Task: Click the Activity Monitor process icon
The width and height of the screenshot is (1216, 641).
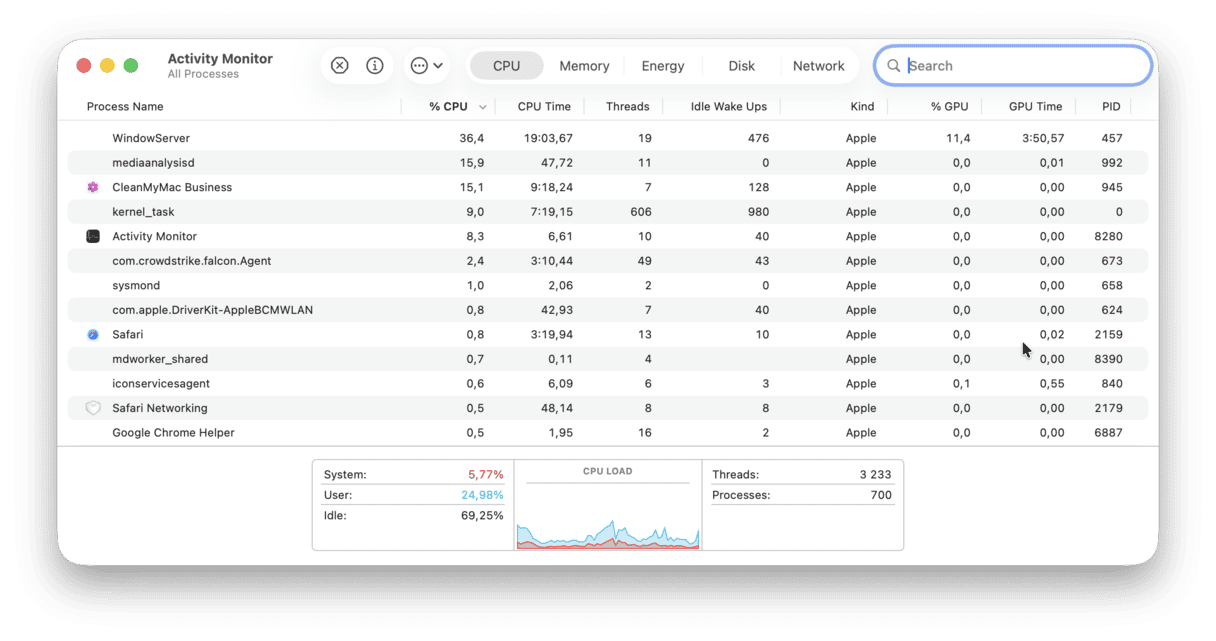Action: [x=93, y=236]
